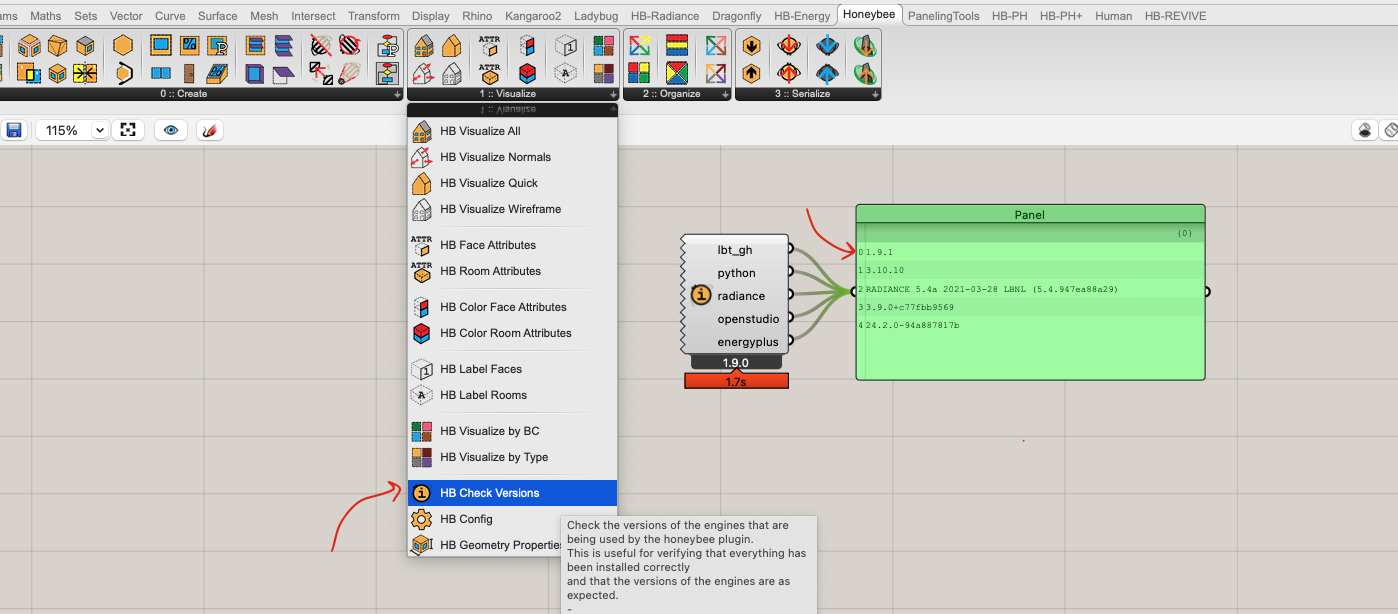Click the red sketch brush icon
Screen dimensions: 1398x614
pos(209,130)
